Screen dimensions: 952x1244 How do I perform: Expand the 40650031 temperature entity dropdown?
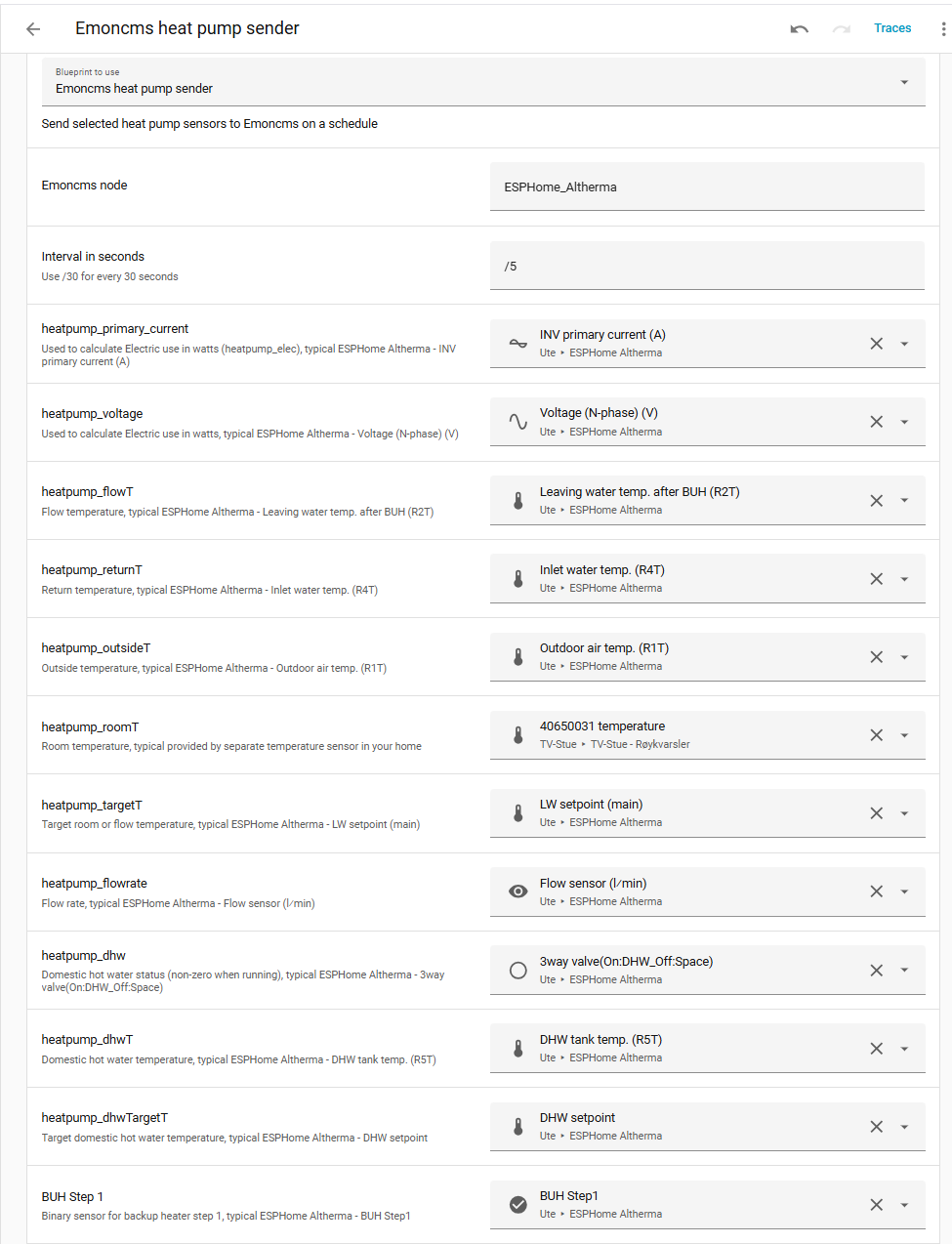click(x=904, y=735)
